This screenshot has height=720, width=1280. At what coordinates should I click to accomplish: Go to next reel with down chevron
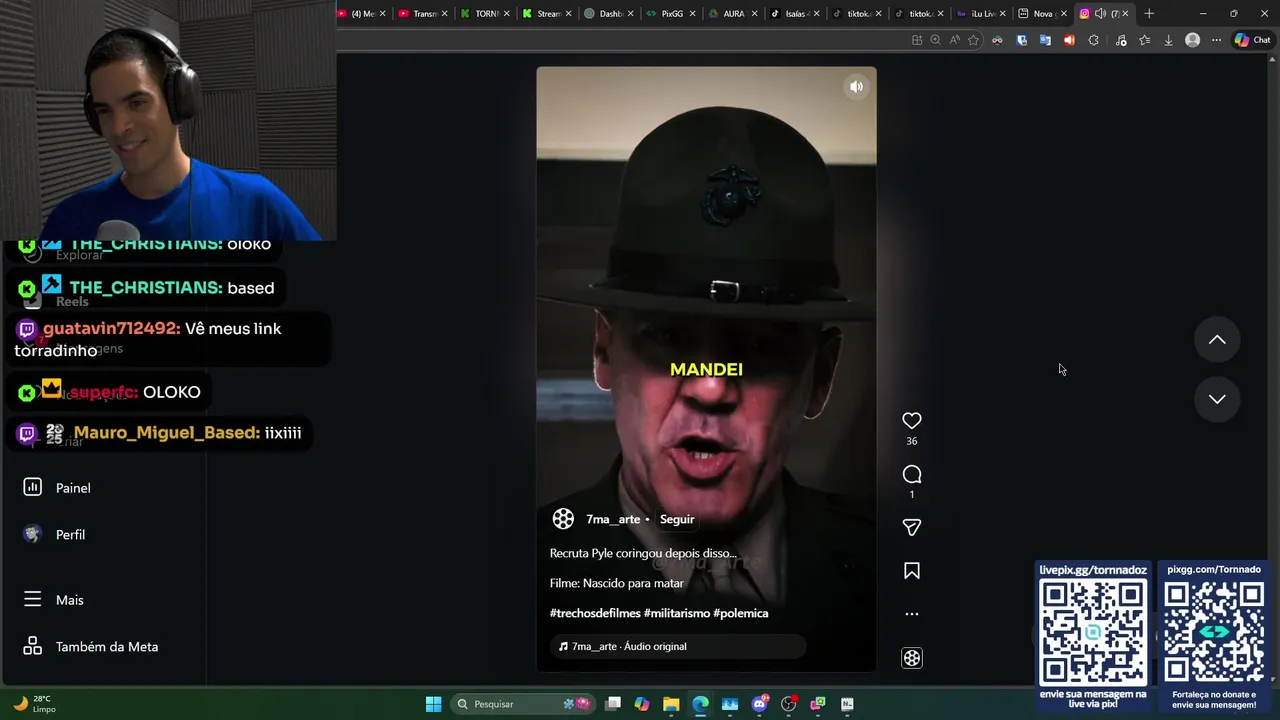tap(1217, 399)
